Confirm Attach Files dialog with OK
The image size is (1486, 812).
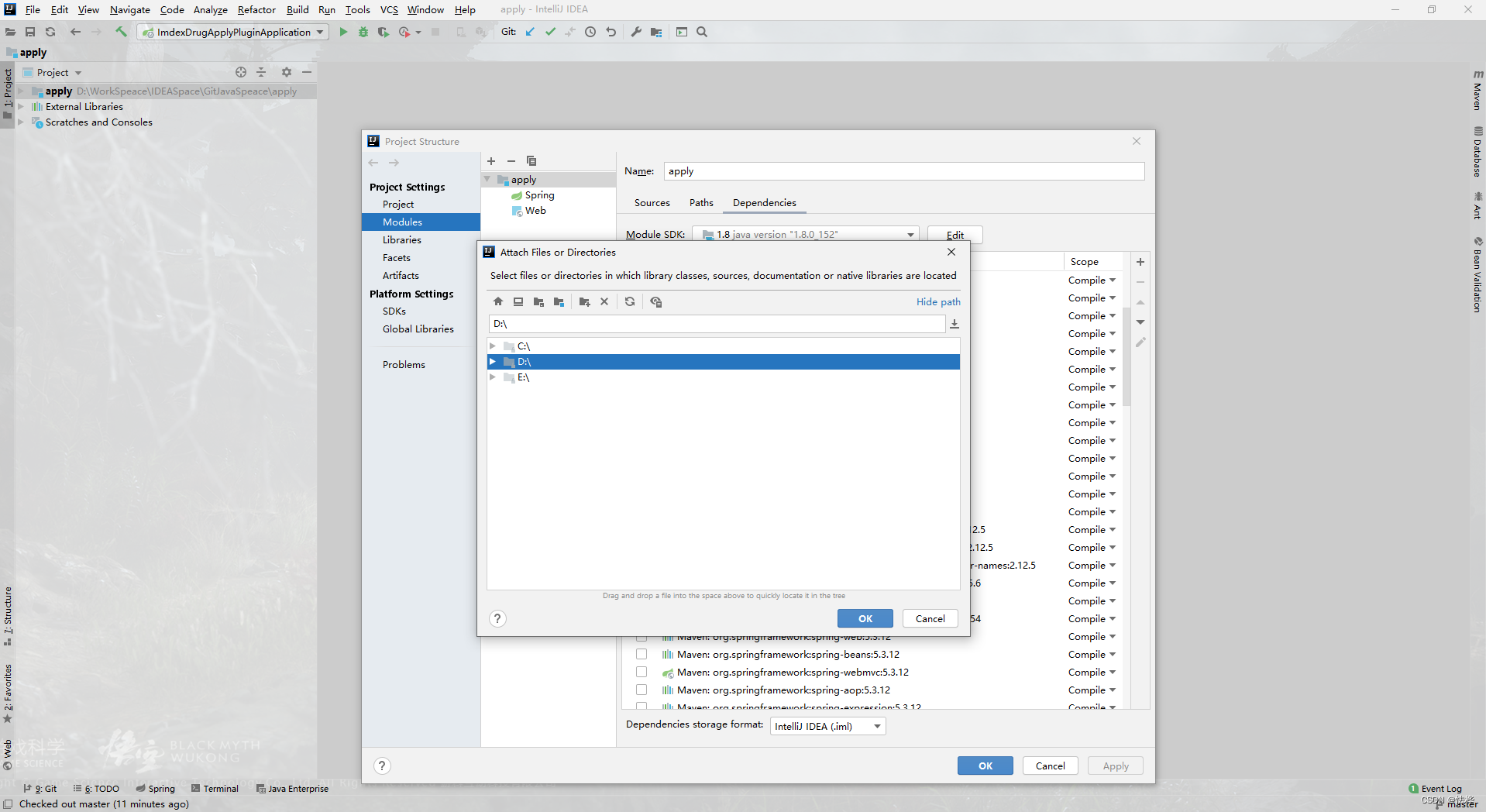[865, 618]
